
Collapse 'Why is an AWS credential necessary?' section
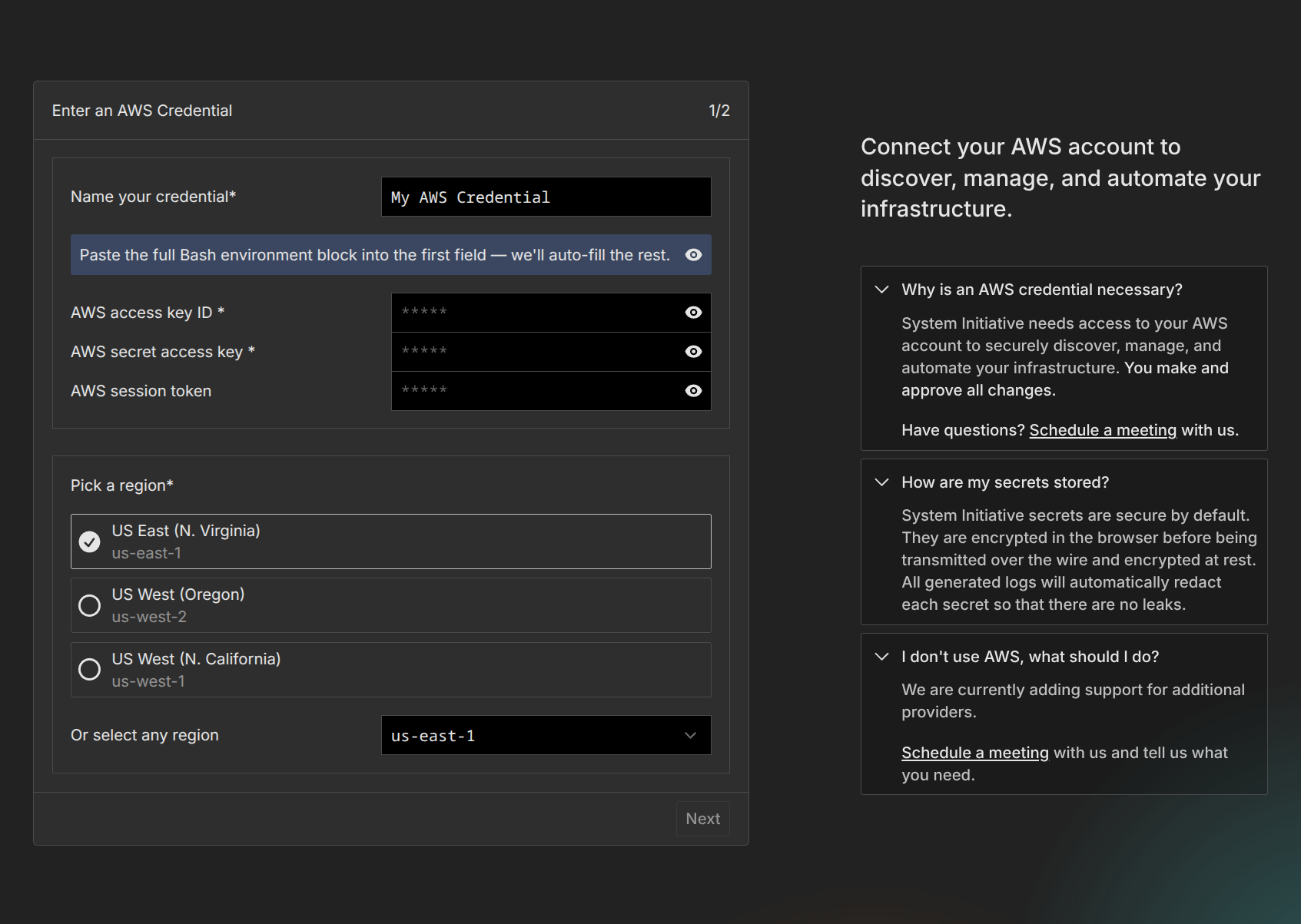tap(882, 290)
